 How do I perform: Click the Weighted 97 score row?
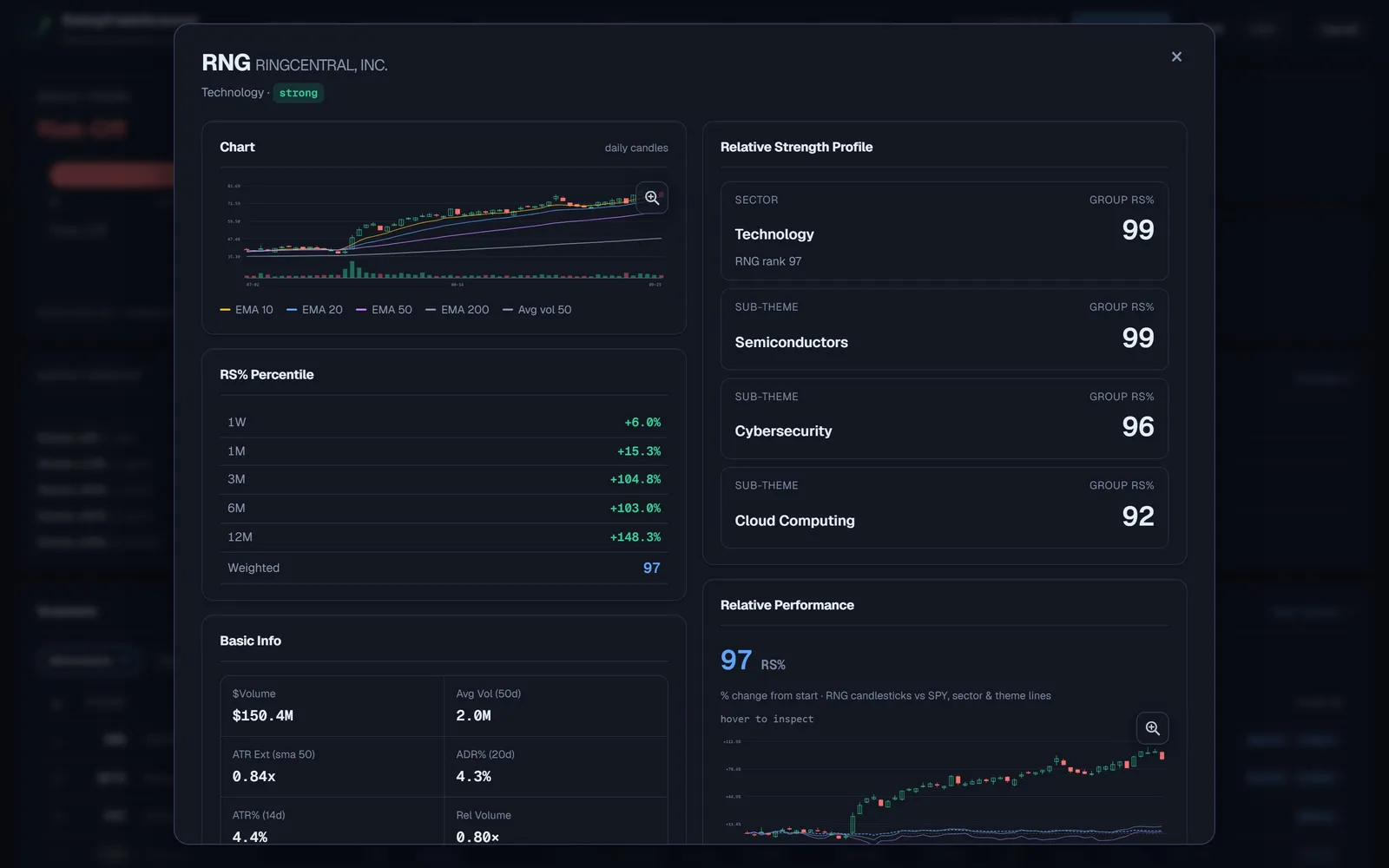(444, 568)
